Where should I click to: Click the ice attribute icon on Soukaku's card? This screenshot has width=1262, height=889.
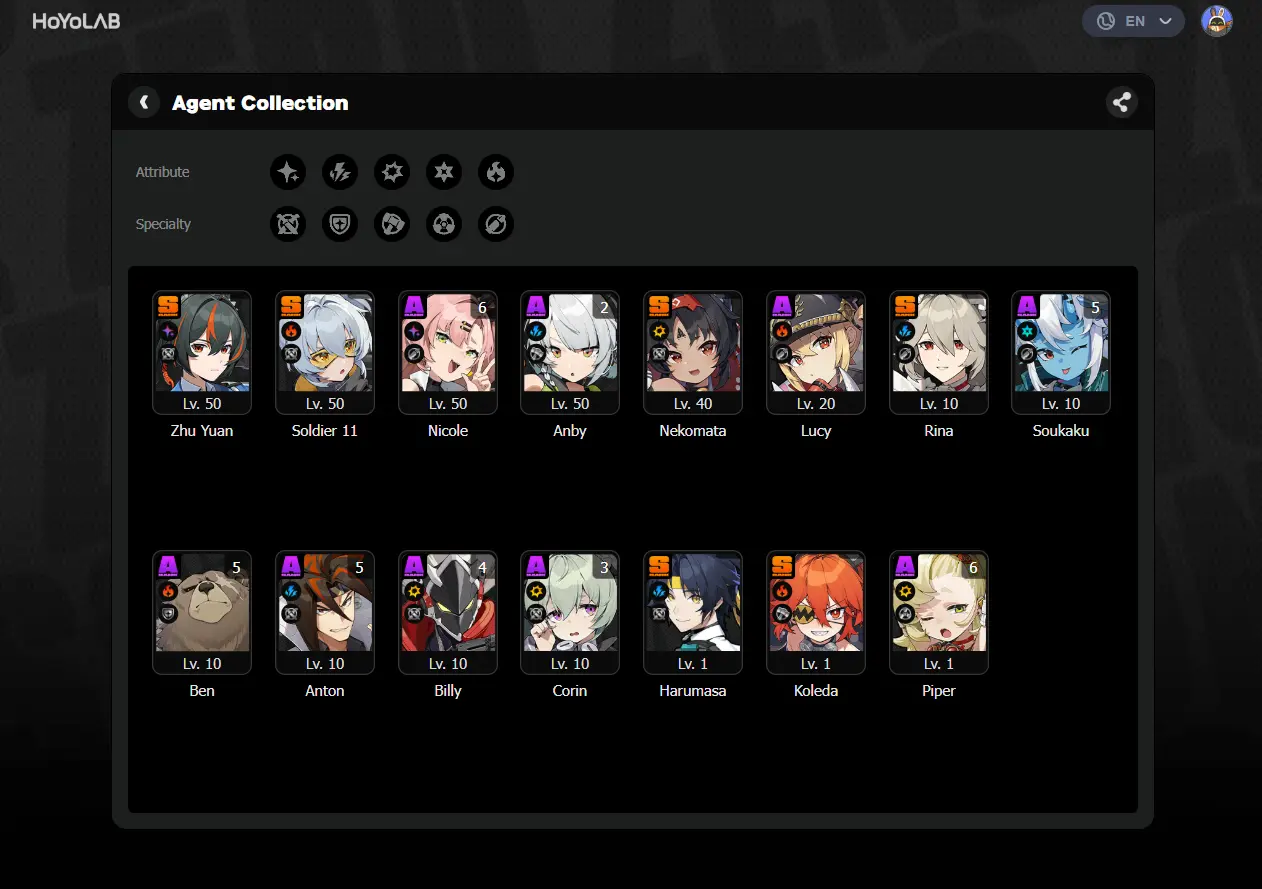click(1027, 330)
